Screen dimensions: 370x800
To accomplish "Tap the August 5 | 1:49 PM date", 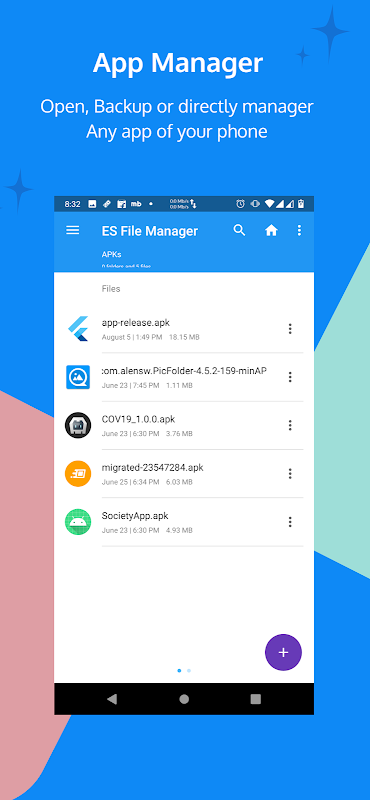I will pos(132,337).
